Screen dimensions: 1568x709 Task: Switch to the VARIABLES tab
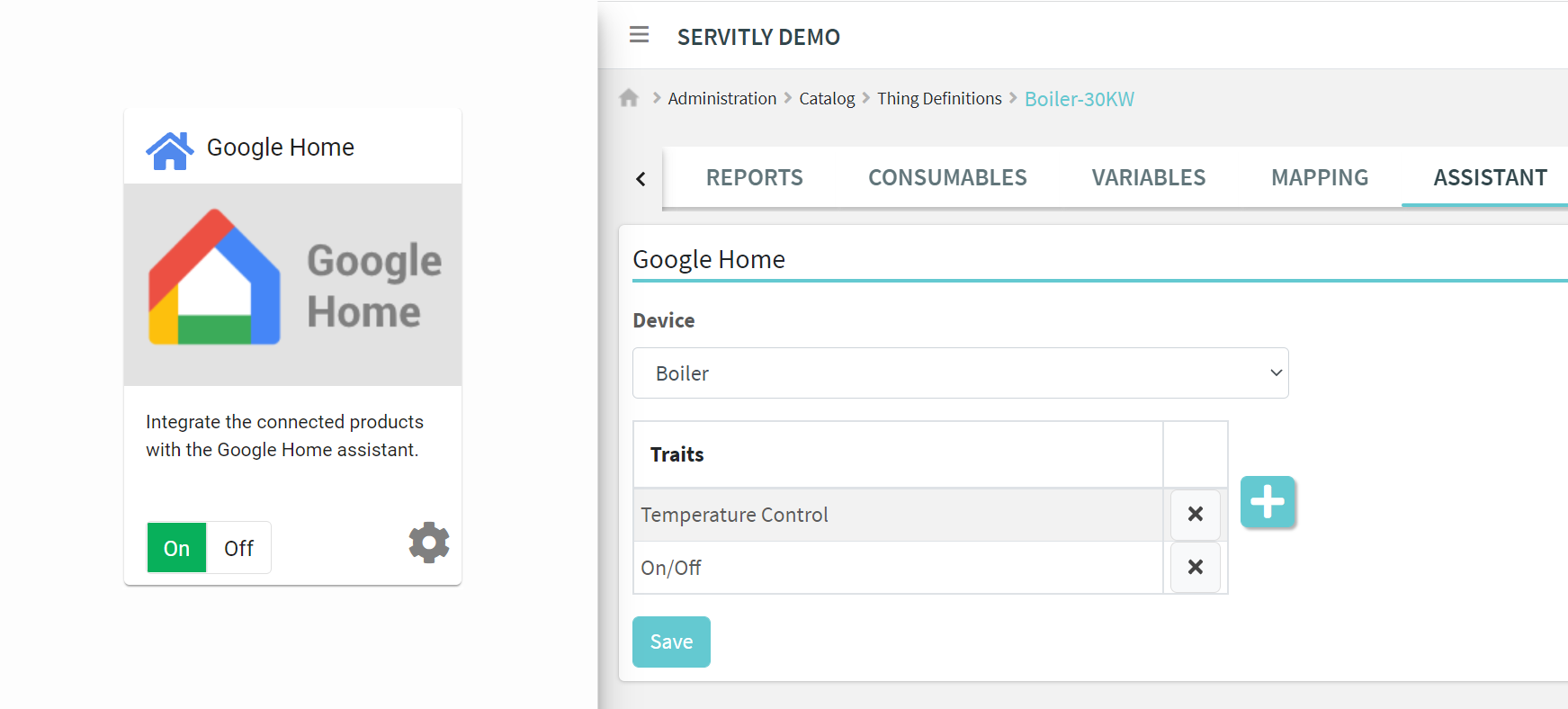pyautogui.click(x=1149, y=177)
